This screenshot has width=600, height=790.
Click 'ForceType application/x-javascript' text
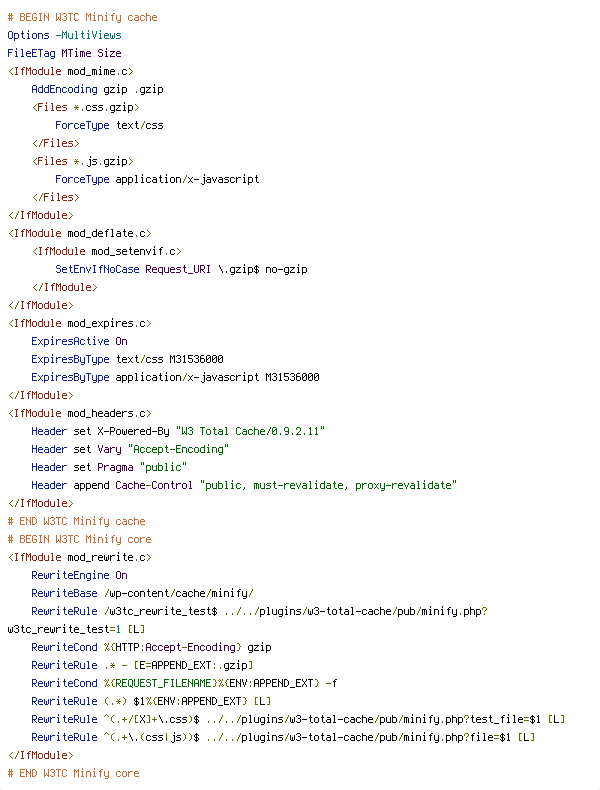click(157, 179)
